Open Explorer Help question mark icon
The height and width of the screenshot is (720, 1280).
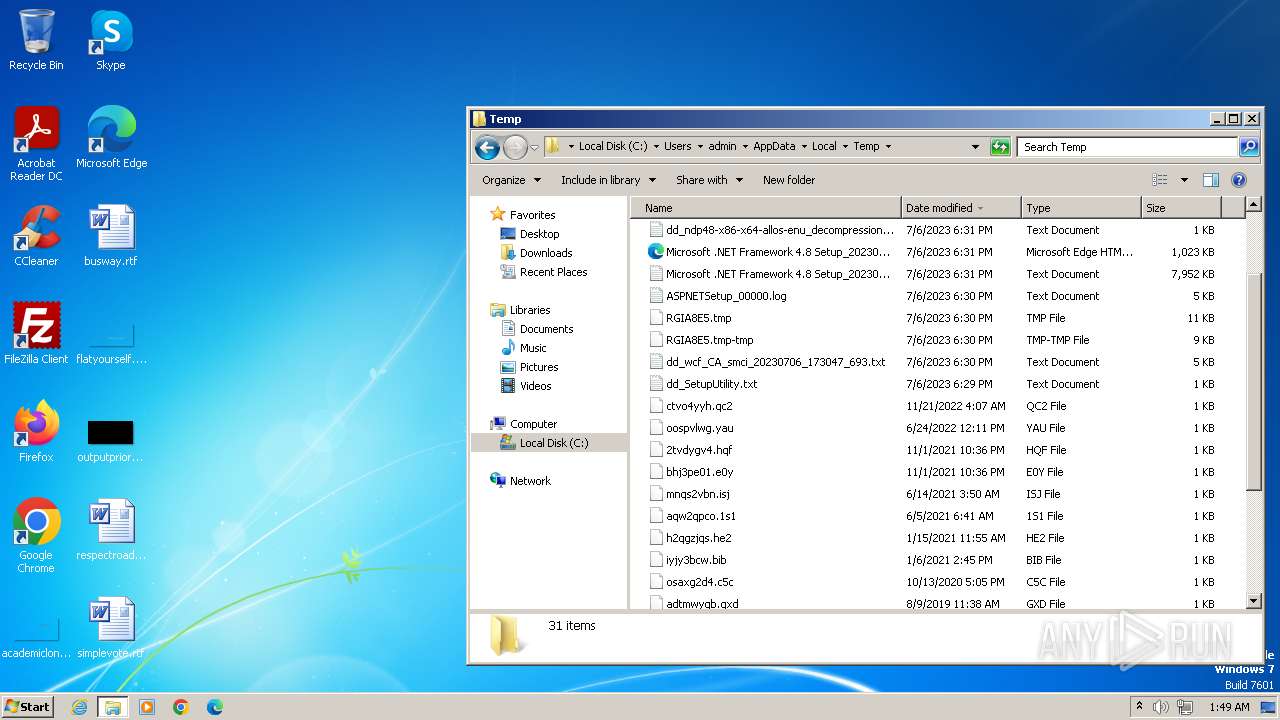tap(1239, 180)
